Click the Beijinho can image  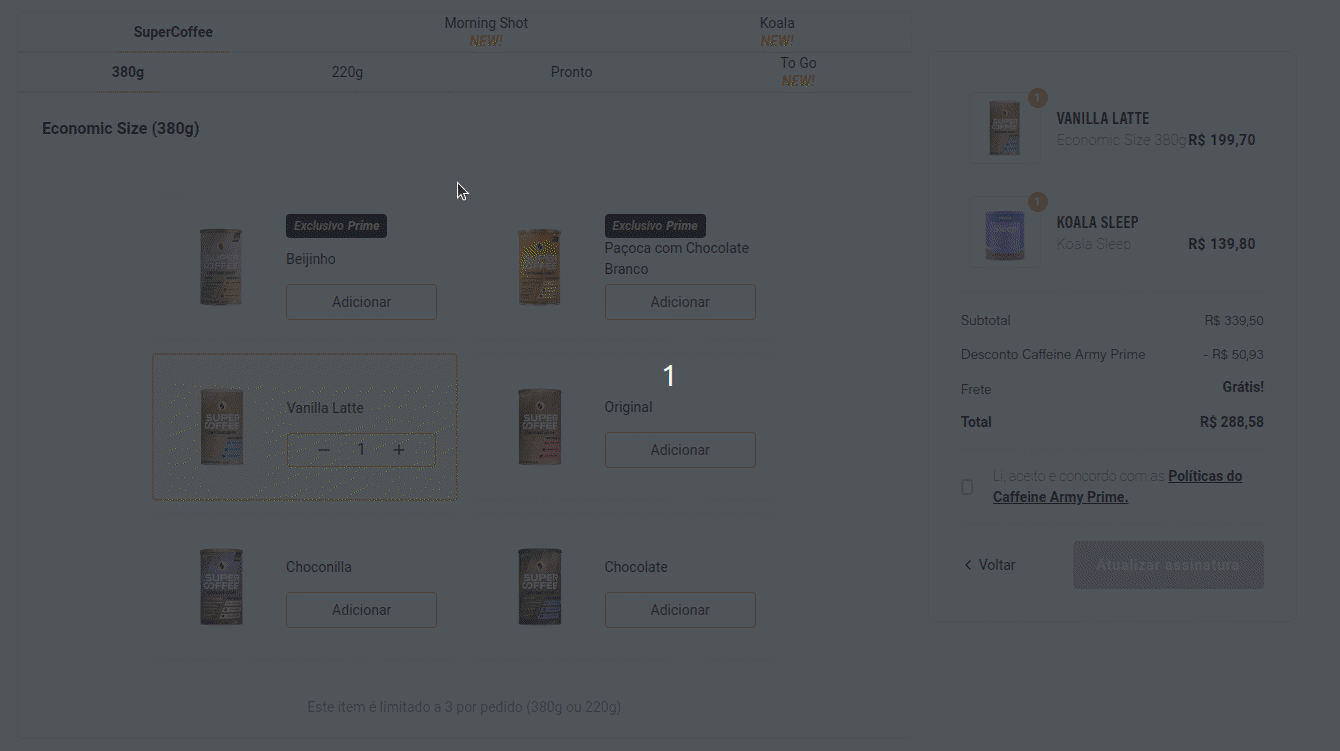(221, 267)
